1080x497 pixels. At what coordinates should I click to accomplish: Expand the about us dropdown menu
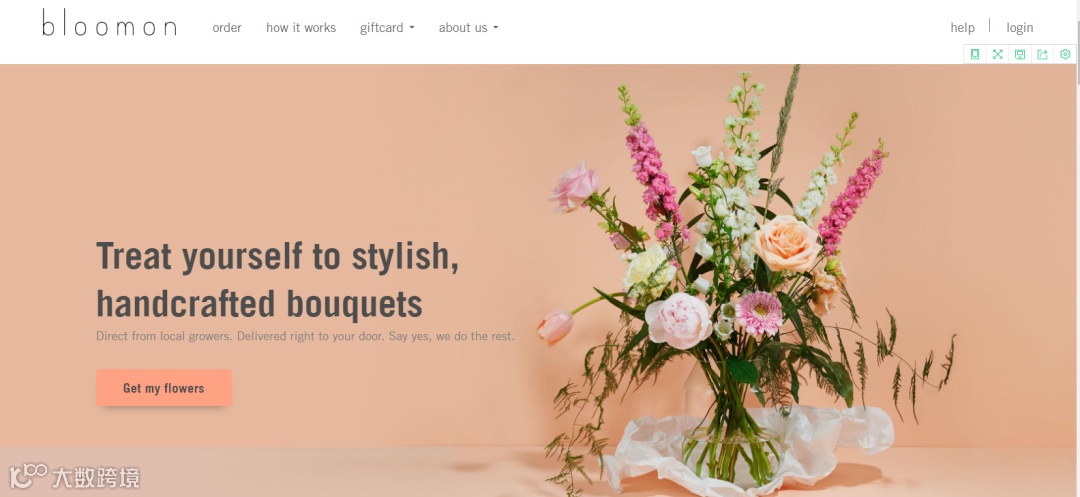tap(468, 28)
